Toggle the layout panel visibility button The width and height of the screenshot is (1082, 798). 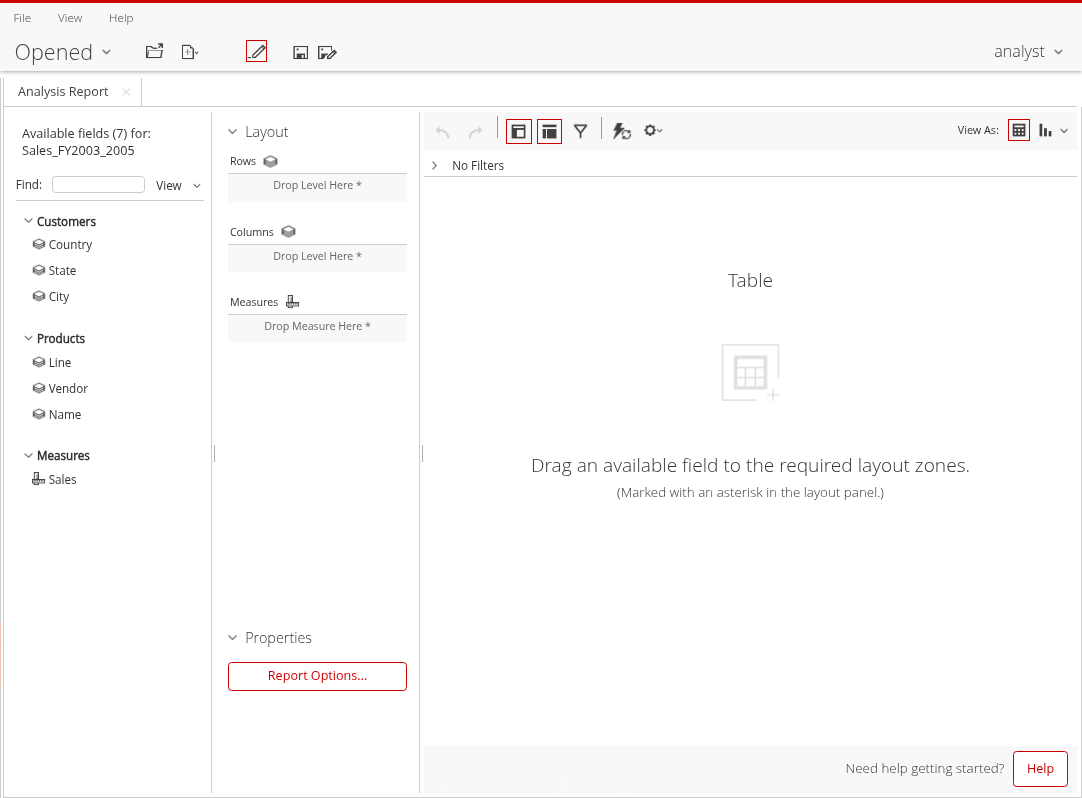[x=549, y=131]
